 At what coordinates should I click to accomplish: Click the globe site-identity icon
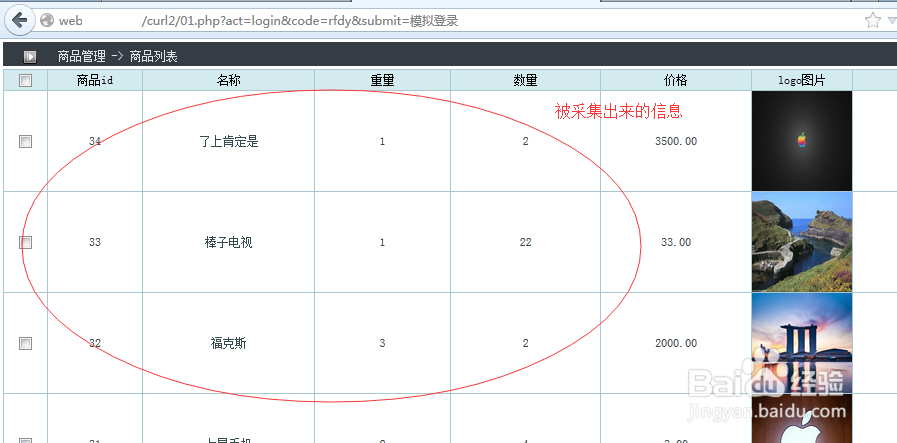(47, 21)
